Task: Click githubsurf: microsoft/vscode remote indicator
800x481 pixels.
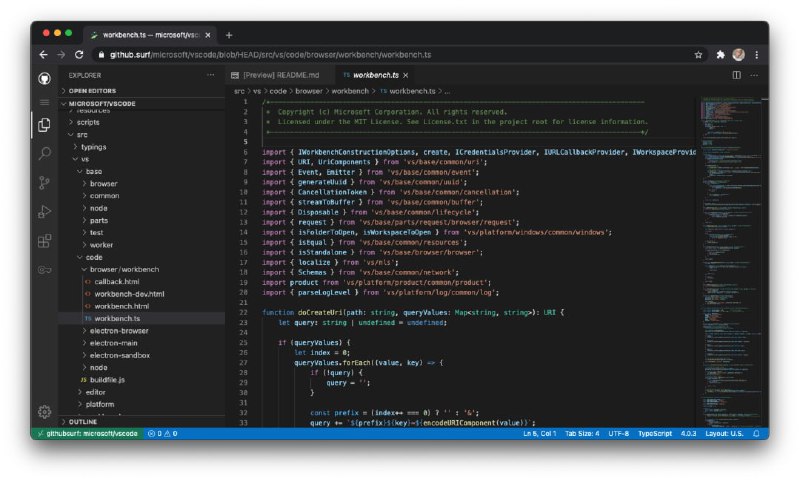Action: pos(87,434)
